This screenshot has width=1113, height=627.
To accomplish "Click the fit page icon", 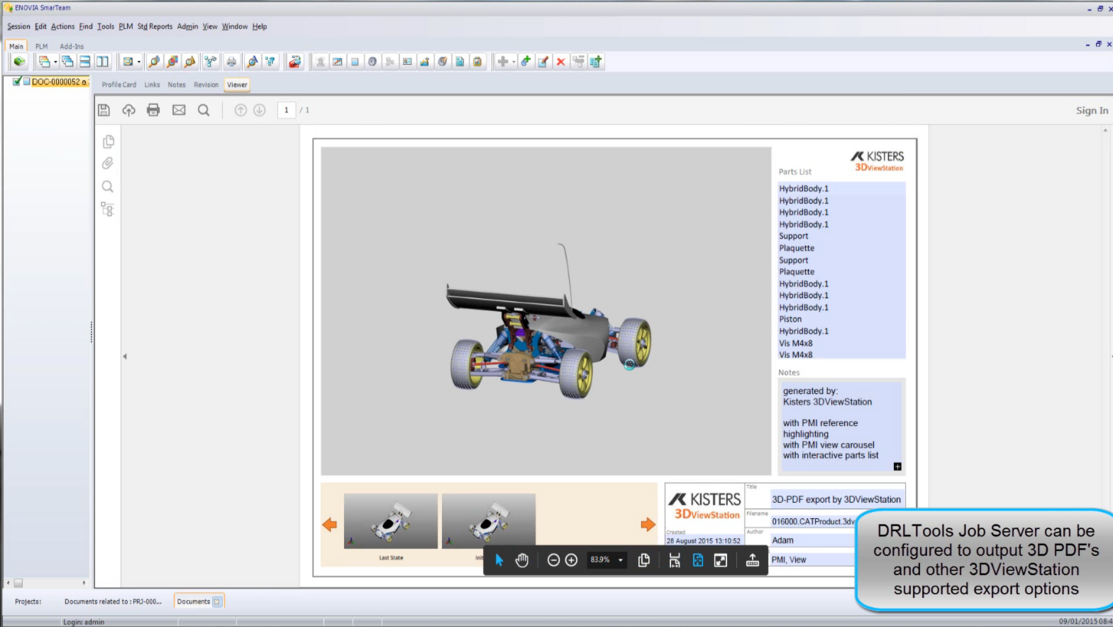I will [698, 560].
